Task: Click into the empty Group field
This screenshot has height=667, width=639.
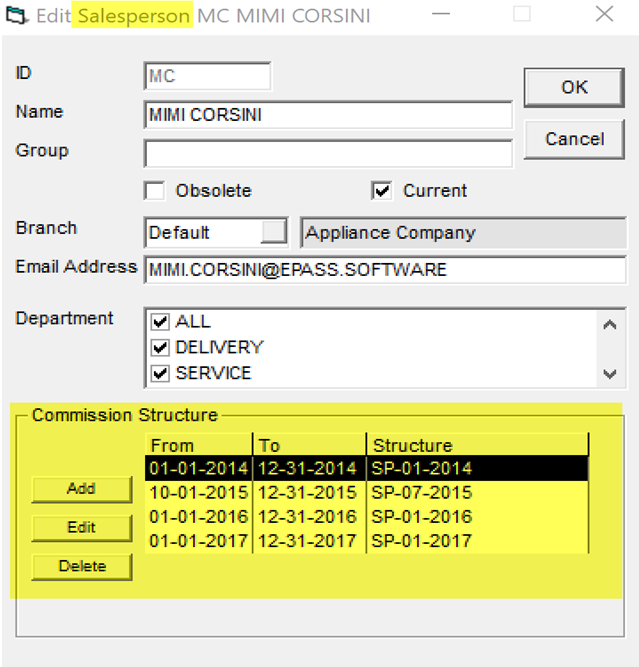Action: coord(328,154)
